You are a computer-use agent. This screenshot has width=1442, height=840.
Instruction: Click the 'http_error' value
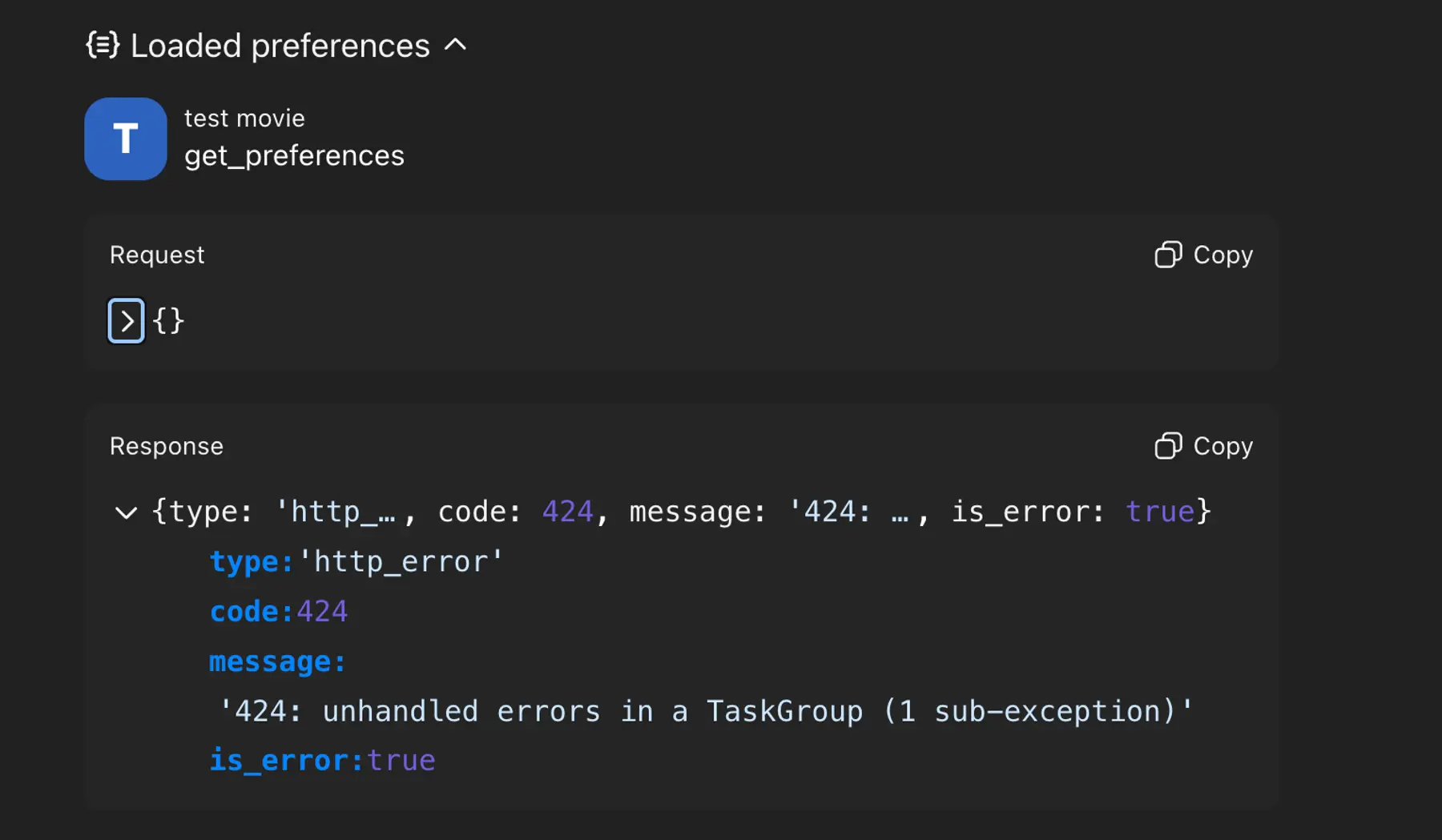[x=401, y=562]
